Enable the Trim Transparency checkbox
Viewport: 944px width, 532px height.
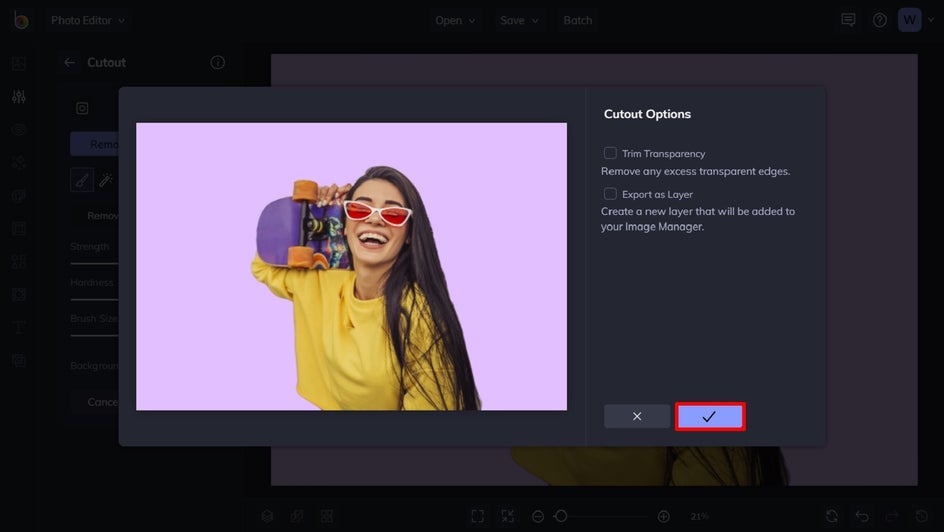pos(610,153)
